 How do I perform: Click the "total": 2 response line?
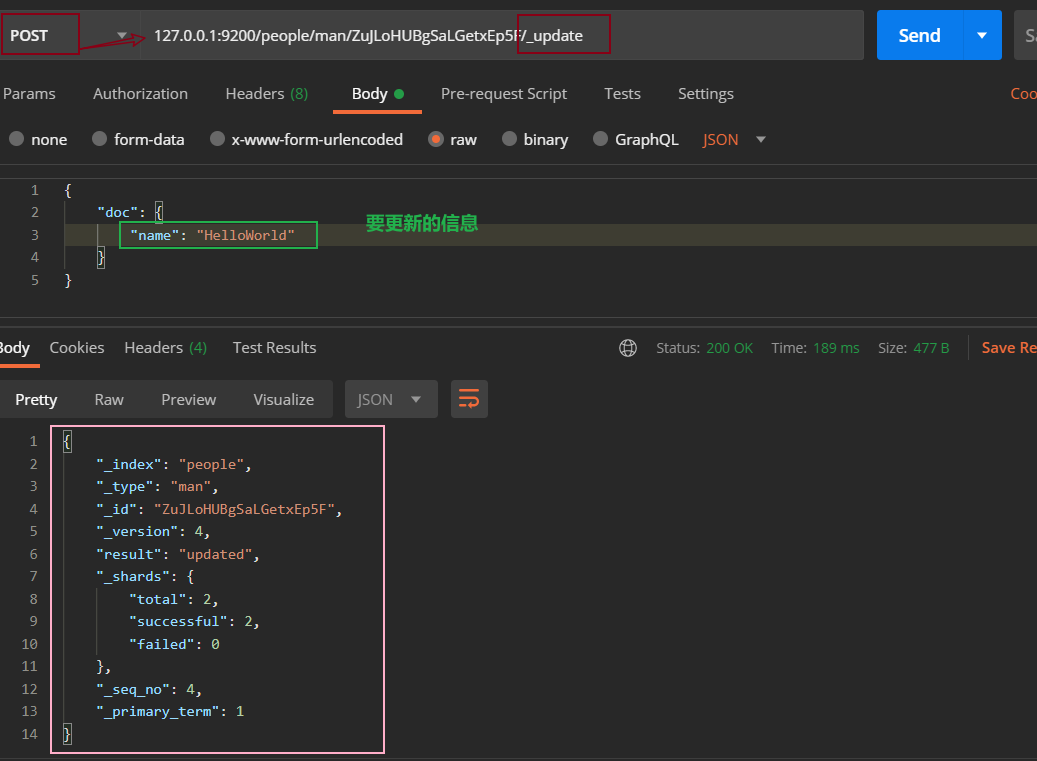pyautogui.click(x=173, y=599)
